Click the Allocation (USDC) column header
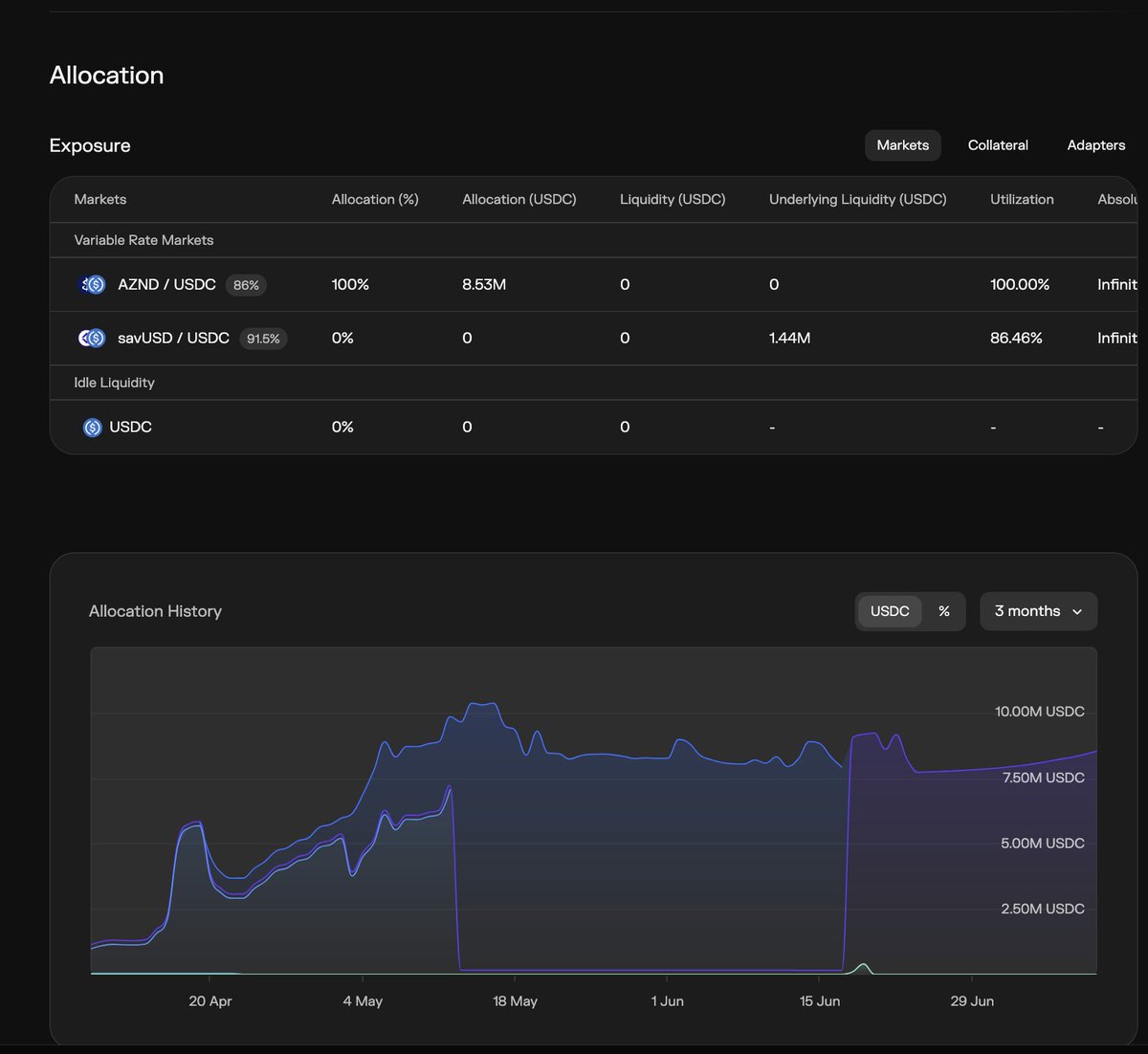The height and width of the screenshot is (1054, 1148). (519, 199)
